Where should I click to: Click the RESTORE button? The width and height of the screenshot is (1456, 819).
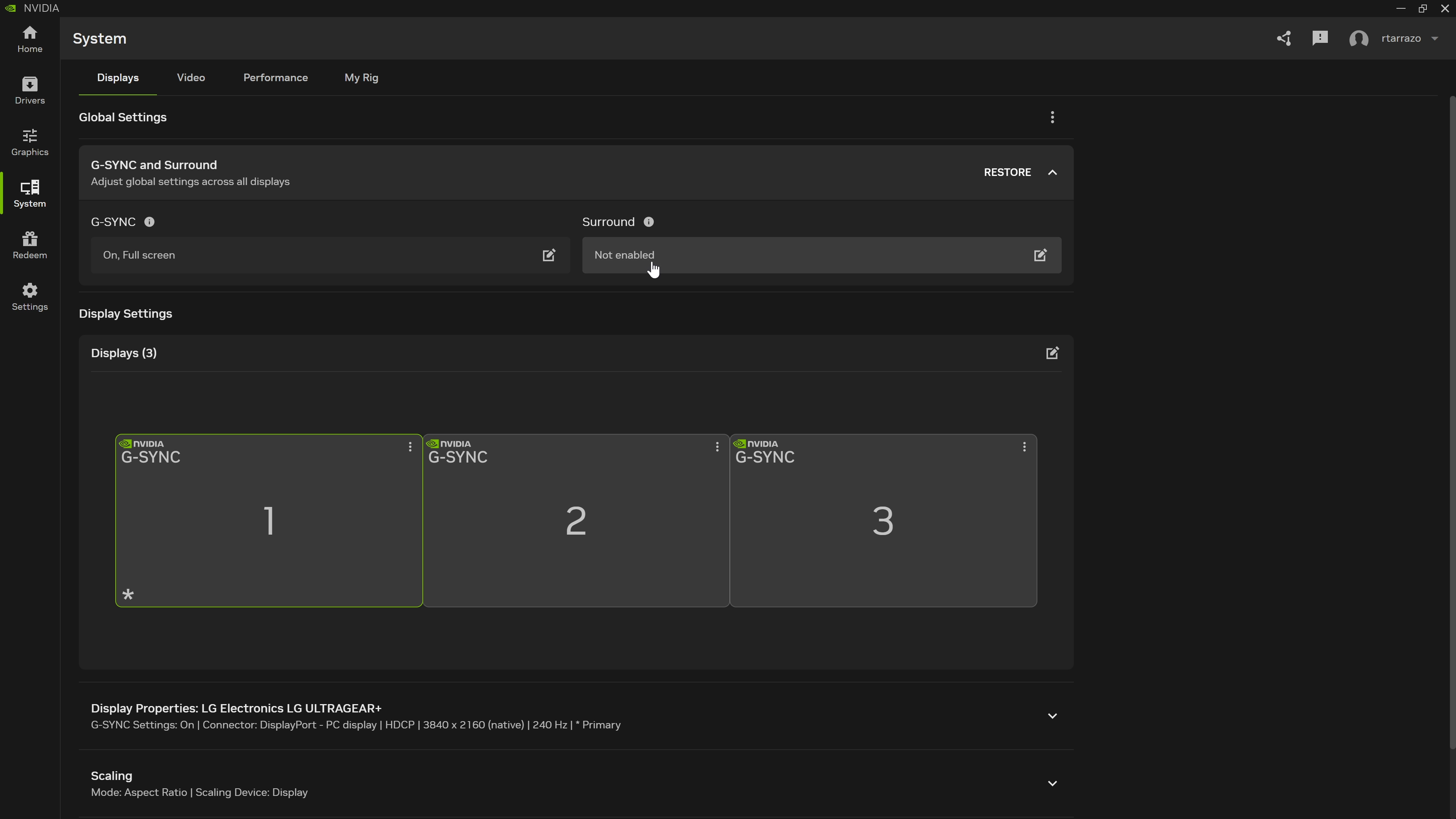[1008, 173]
